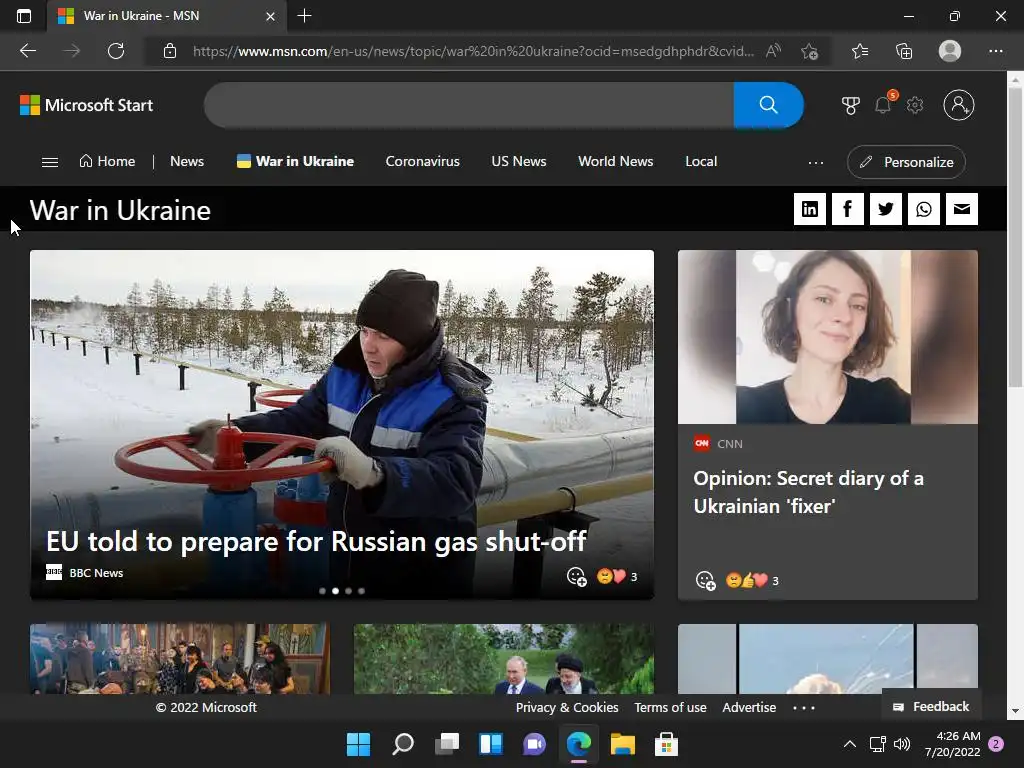Add reaction to EU gas shut-off story
This screenshot has height=768, width=1024.
(x=576, y=577)
